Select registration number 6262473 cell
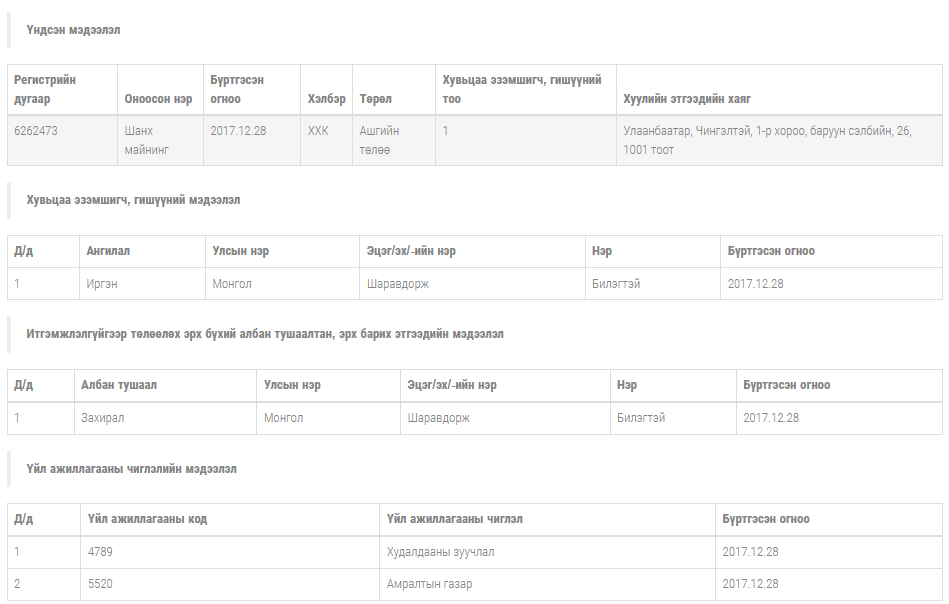The width and height of the screenshot is (949, 604). click(x=35, y=131)
